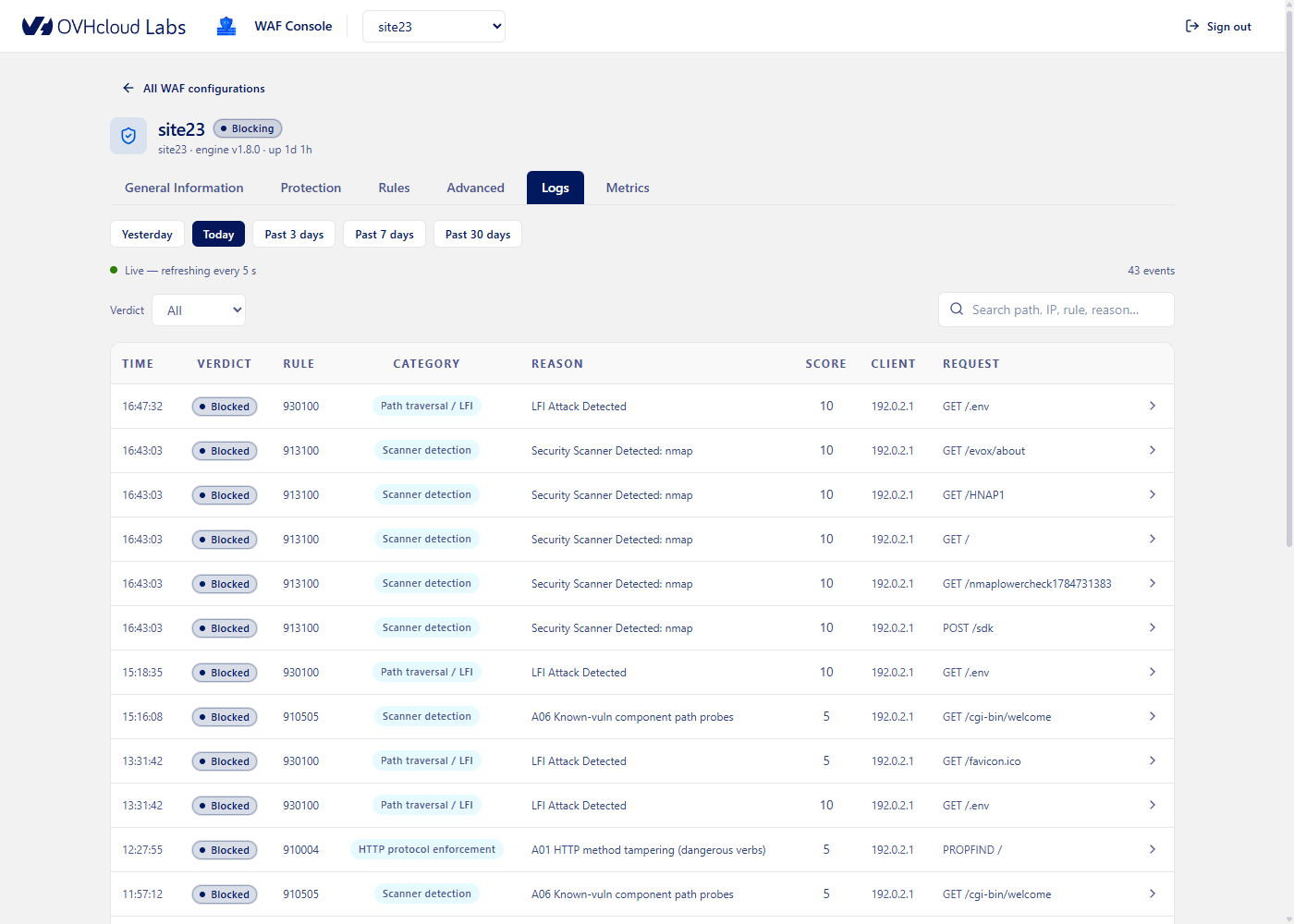Click the OVHcloud Labs logo
Viewport: 1294px width, 924px height.
tap(104, 26)
